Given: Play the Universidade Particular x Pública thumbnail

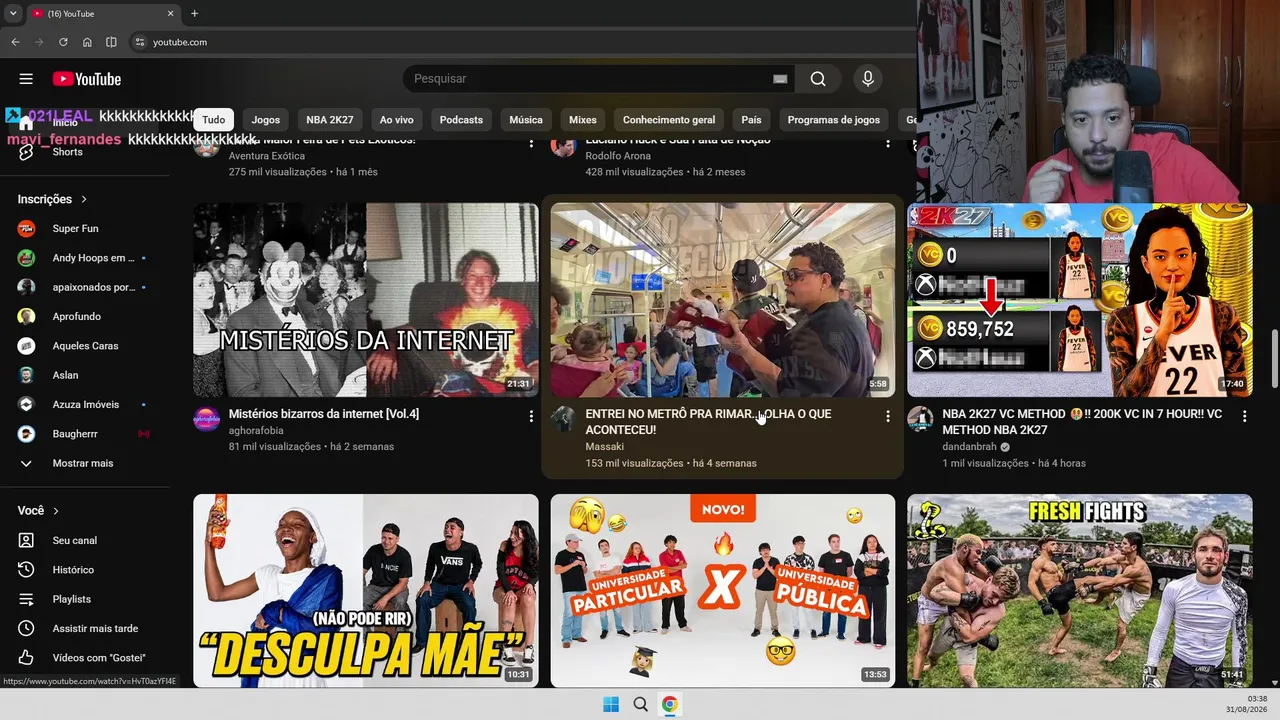Looking at the screenshot, I should (x=723, y=590).
